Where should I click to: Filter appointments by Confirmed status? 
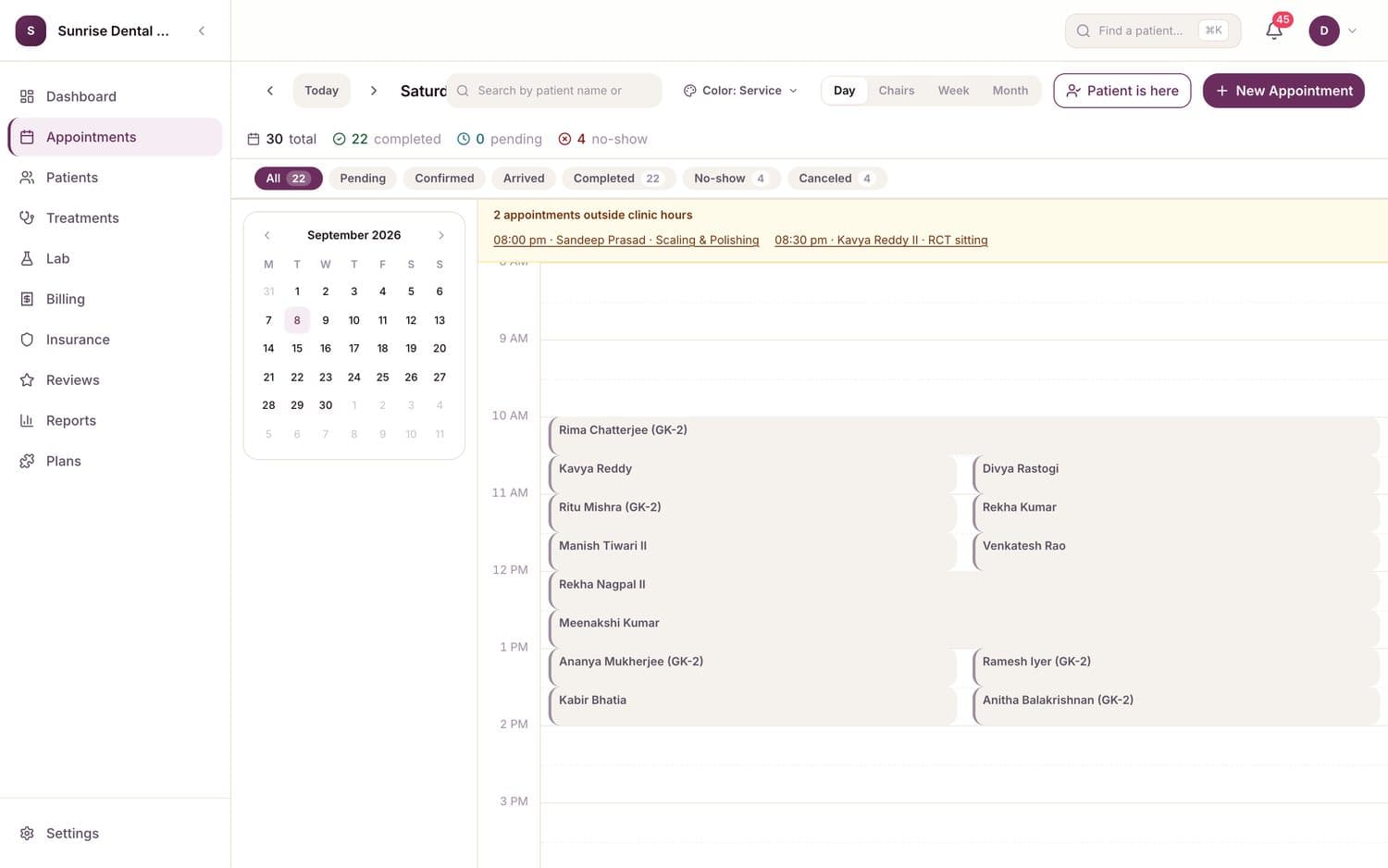(444, 179)
